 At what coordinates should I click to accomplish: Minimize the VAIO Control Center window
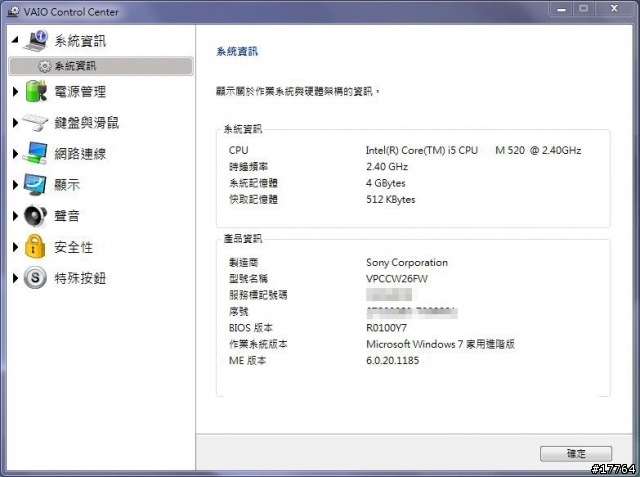[x=562, y=9]
